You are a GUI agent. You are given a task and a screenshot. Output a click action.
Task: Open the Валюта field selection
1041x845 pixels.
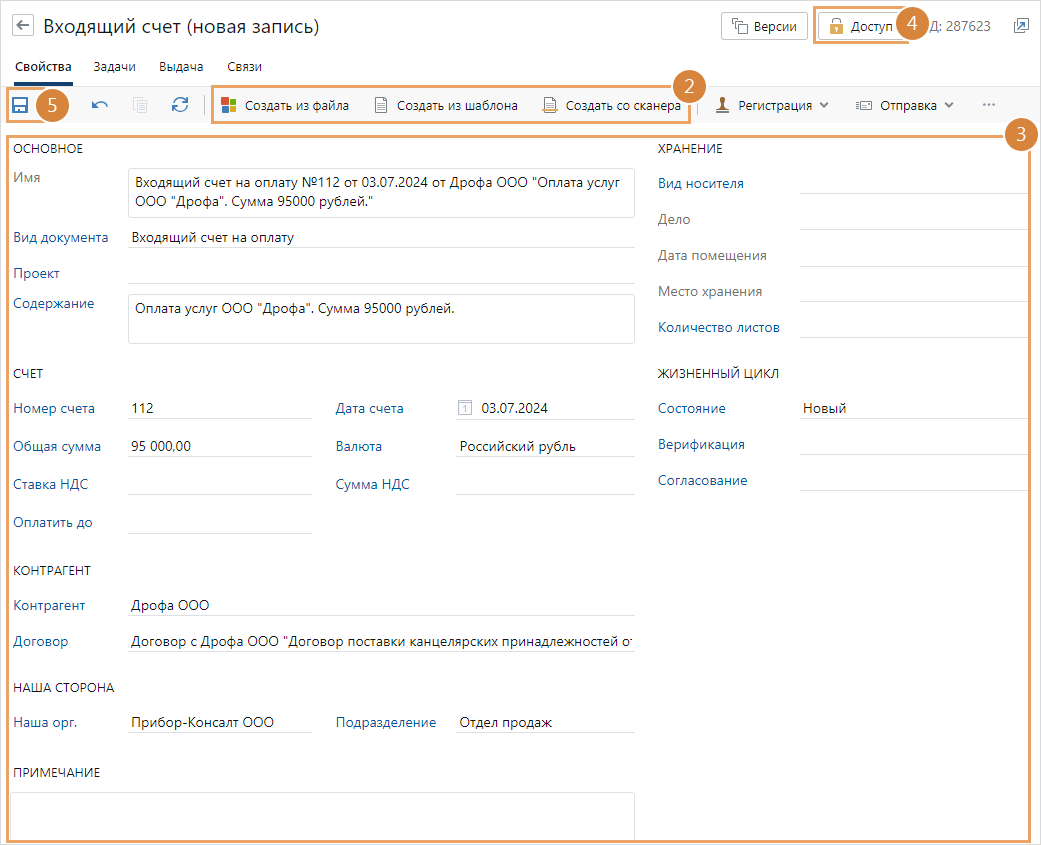545,447
